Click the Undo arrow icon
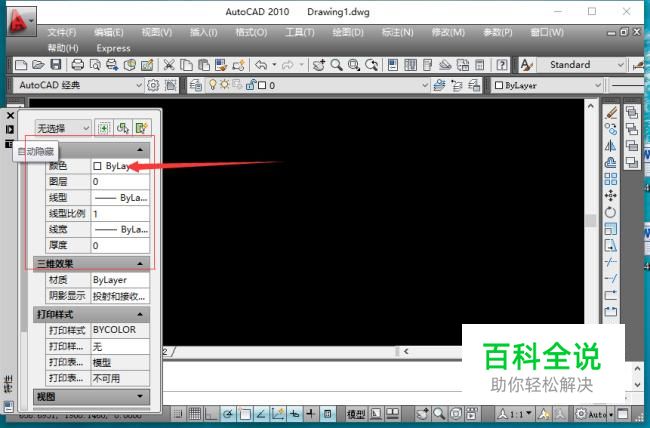Screen dimensions: 650x428 [261, 65]
